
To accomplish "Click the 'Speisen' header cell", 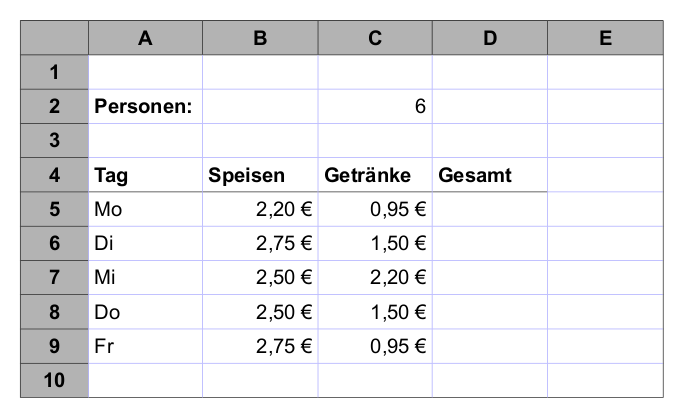I will [x=260, y=175].
